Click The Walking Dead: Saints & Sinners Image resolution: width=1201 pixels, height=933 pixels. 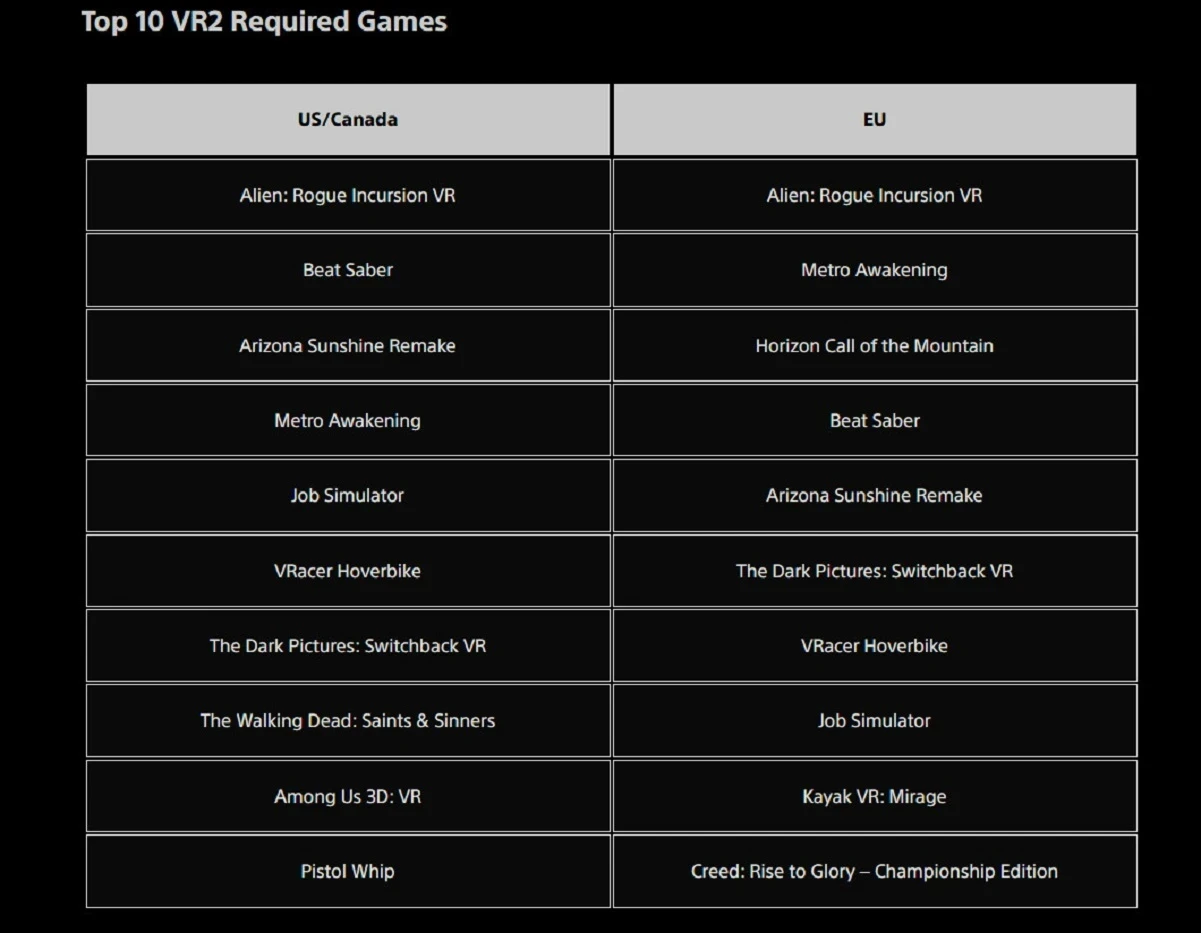(347, 721)
